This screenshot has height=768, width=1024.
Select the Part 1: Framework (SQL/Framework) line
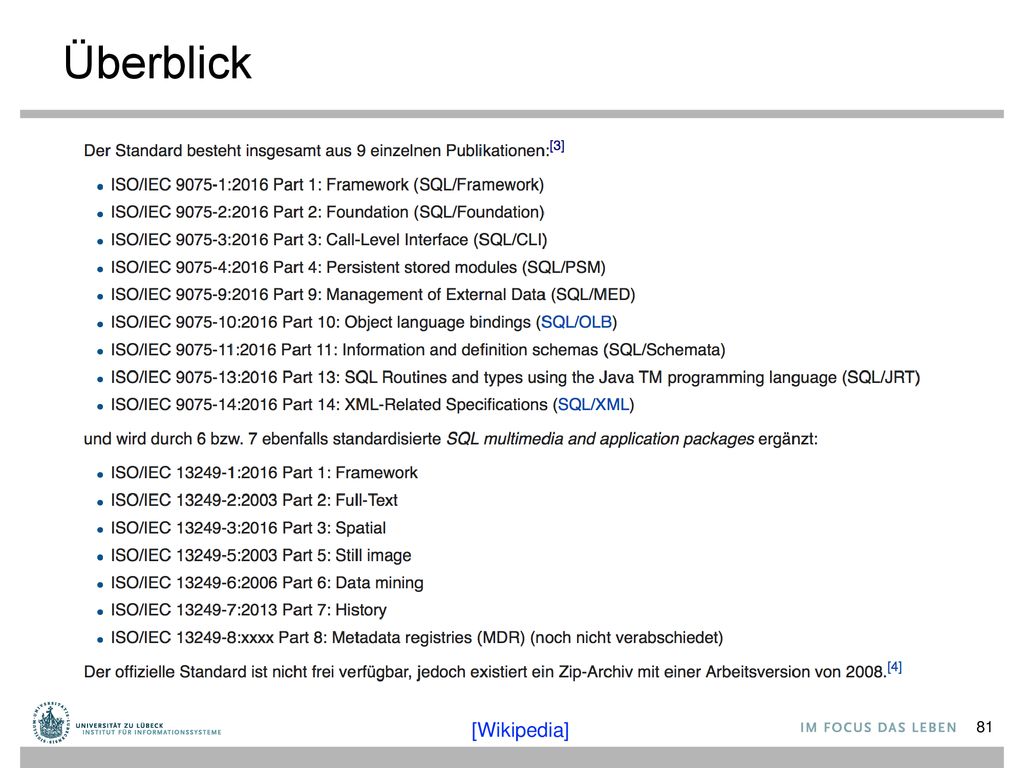[327, 185]
